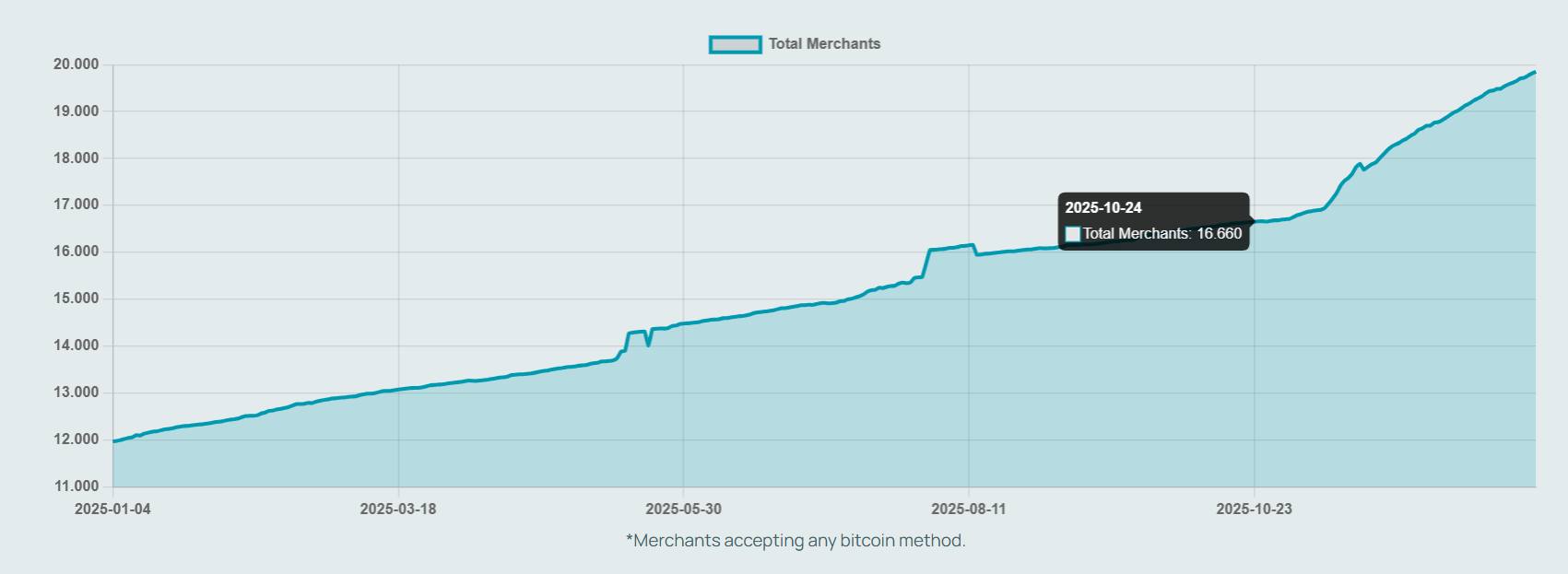Image resolution: width=1568 pixels, height=574 pixels.
Task: Click the 17.000 y-axis label
Action: point(77,205)
